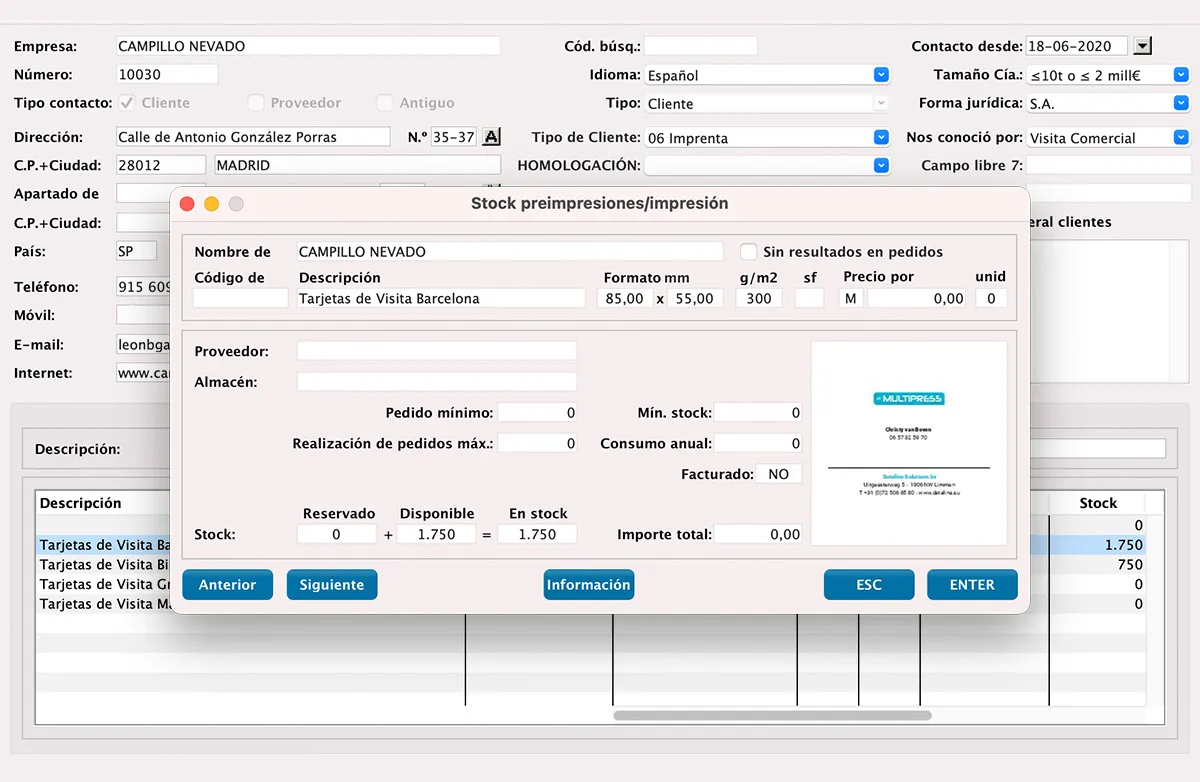Toggle the Antiguo contact type checkbox
The height and width of the screenshot is (782, 1200).
pos(385,103)
